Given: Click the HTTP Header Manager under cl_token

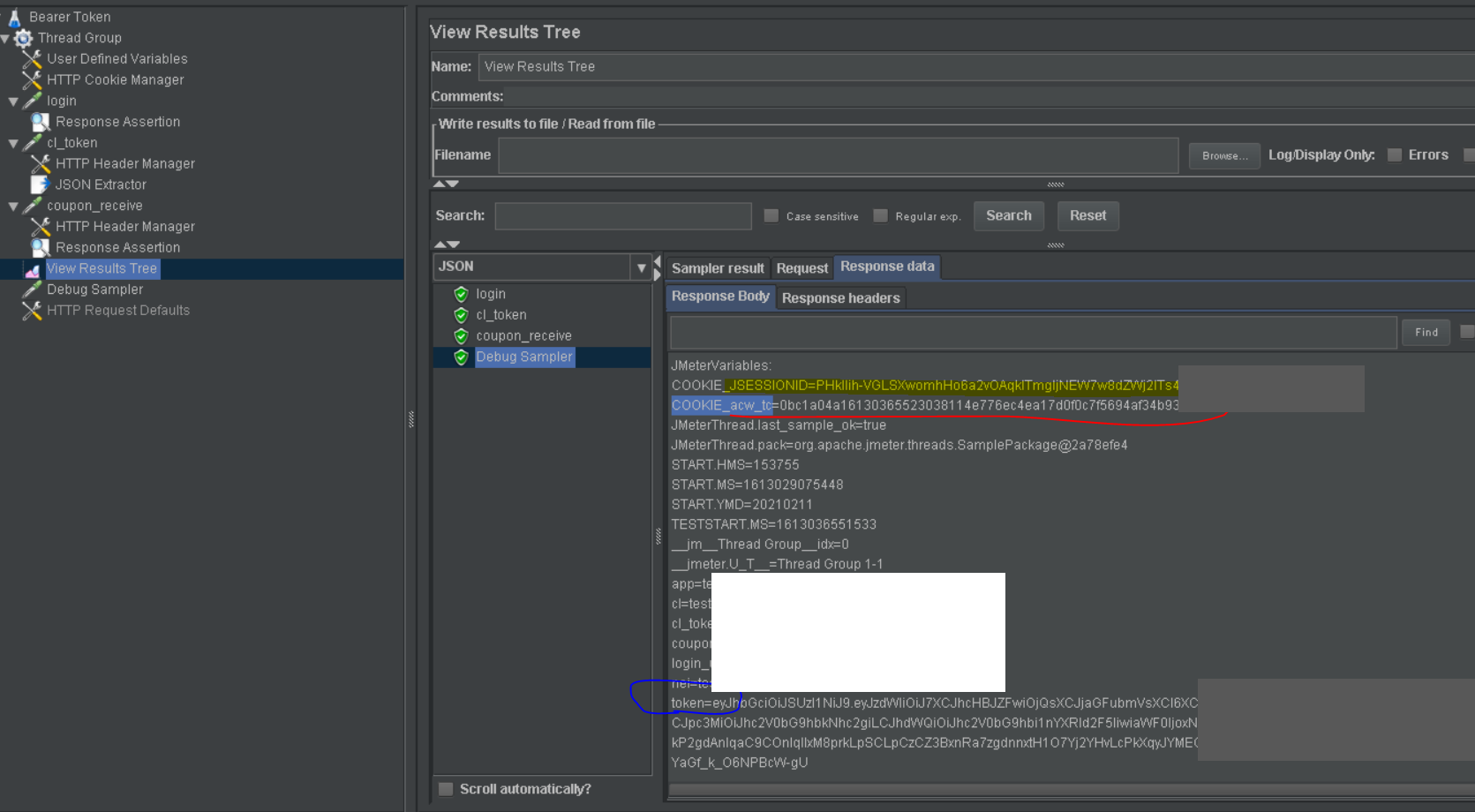Looking at the screenshot, I should [x=124, y=163].
